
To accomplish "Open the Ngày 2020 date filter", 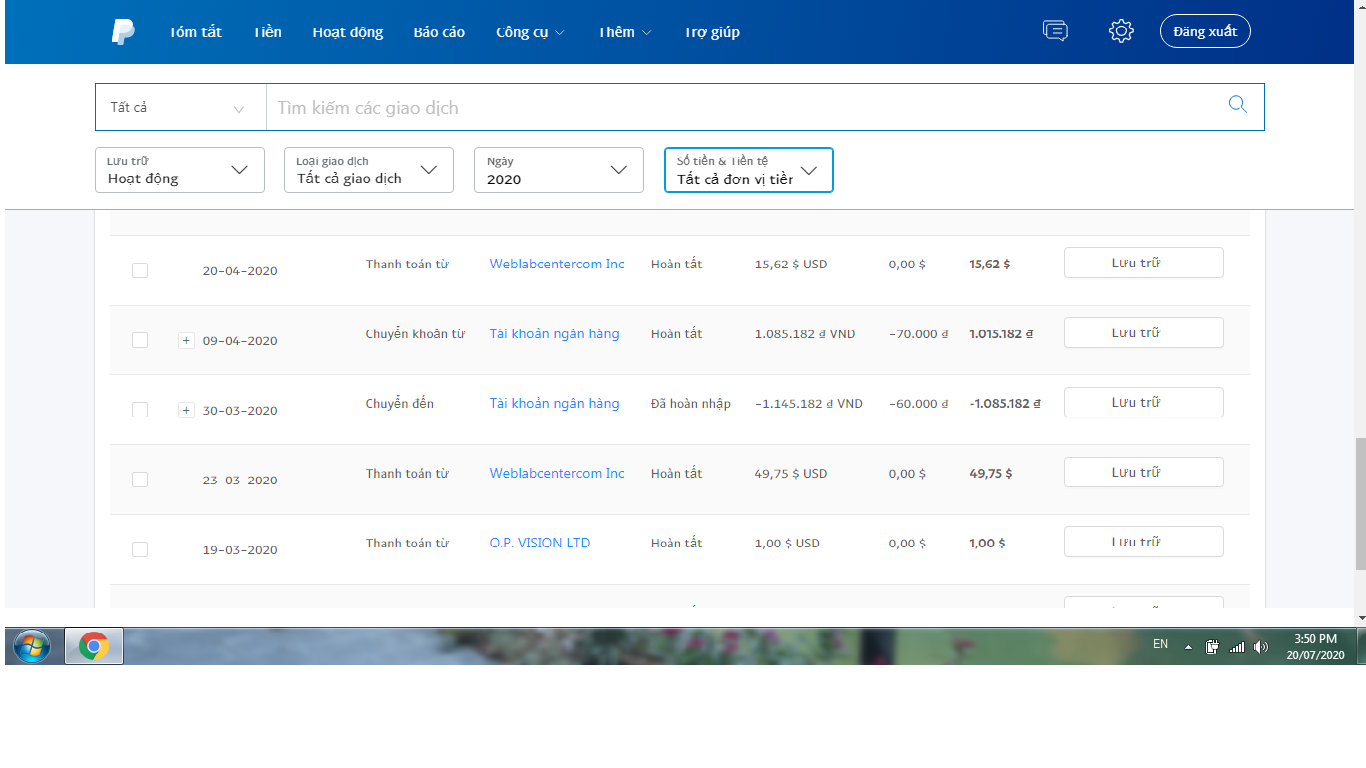I will (559, 170).
